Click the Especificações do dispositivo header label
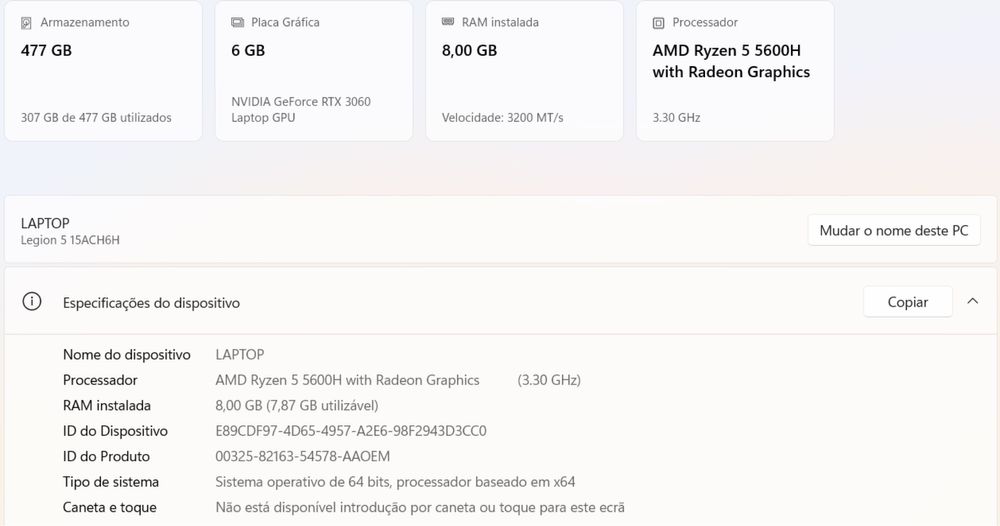Screen dimensions: 1000x526 [x=151, y=302]
